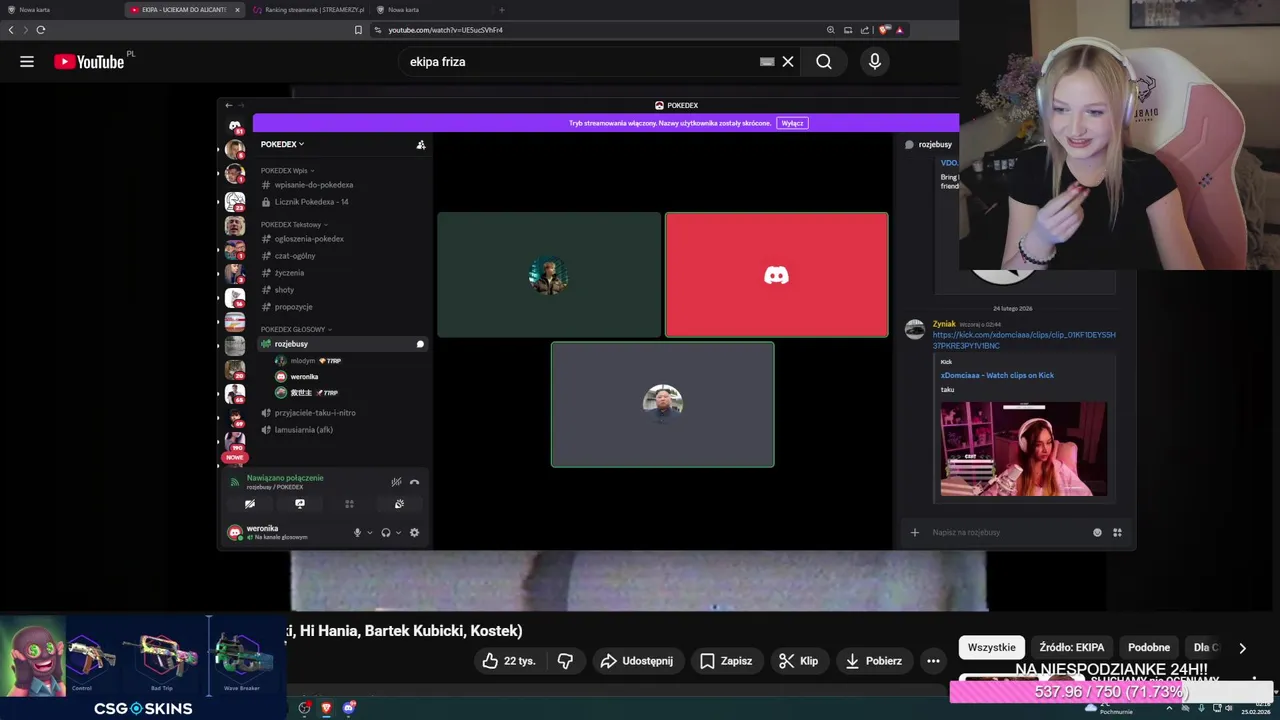
Task: Start voice search with microphone icon
Action: pos(875,62)
